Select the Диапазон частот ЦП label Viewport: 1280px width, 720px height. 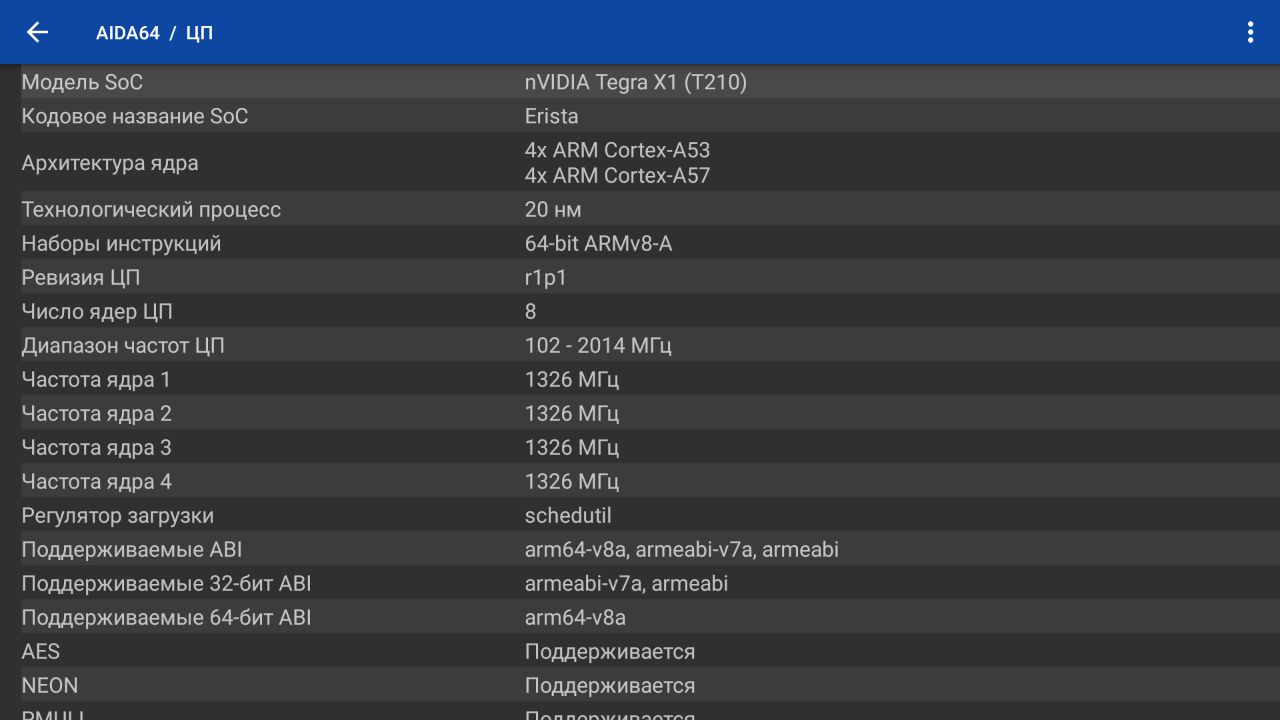tap(123, 346)
